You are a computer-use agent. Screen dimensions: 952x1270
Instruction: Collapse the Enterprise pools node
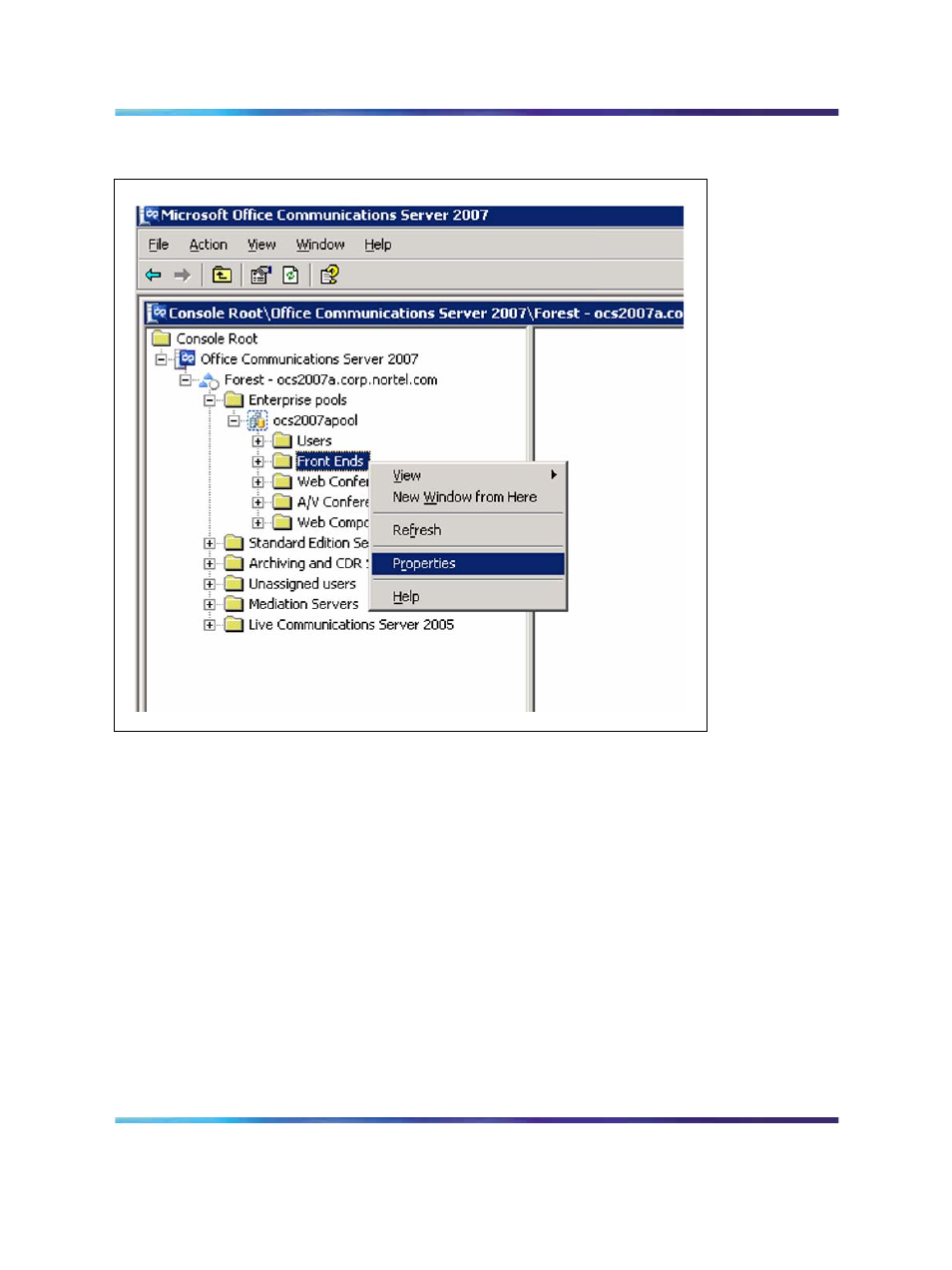point(210,400)
